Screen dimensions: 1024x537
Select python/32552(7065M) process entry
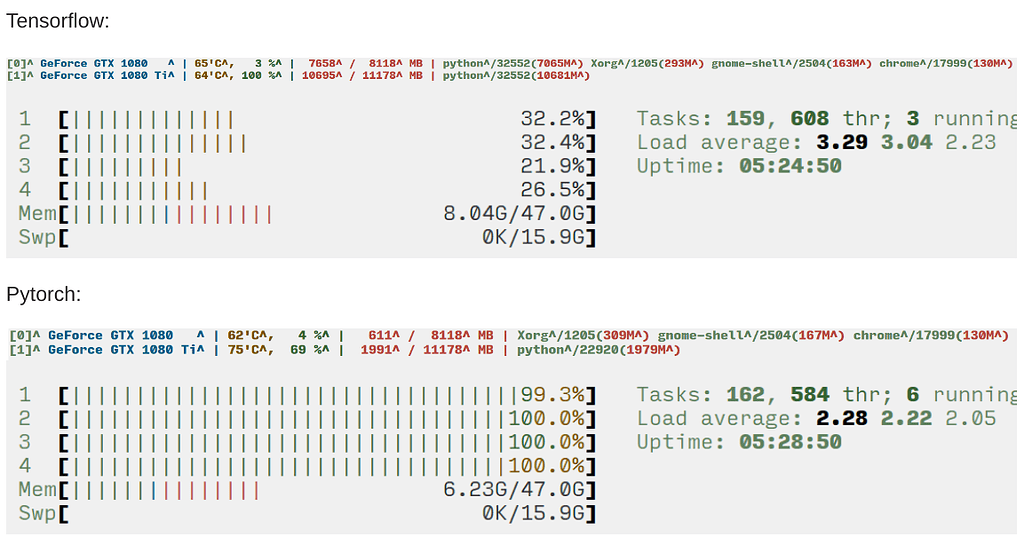513,64
